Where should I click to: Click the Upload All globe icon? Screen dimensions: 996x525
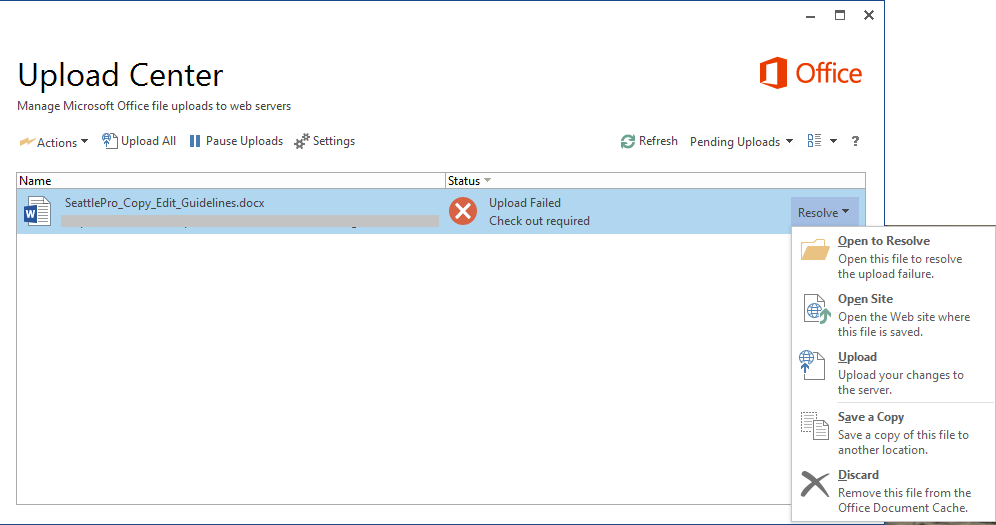pos(109,141)
